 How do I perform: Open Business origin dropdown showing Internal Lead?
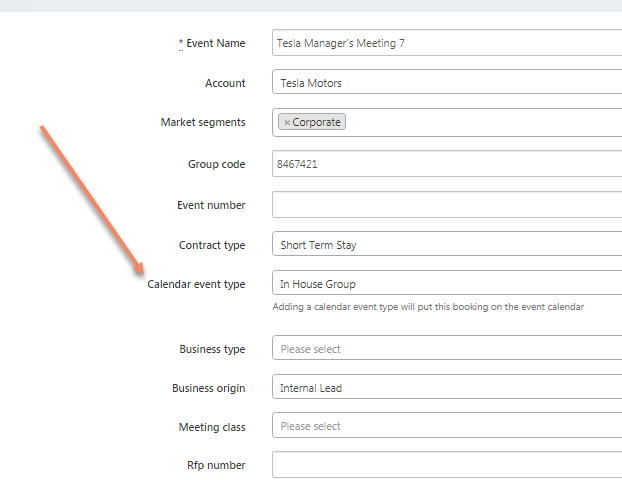[446, 388]
